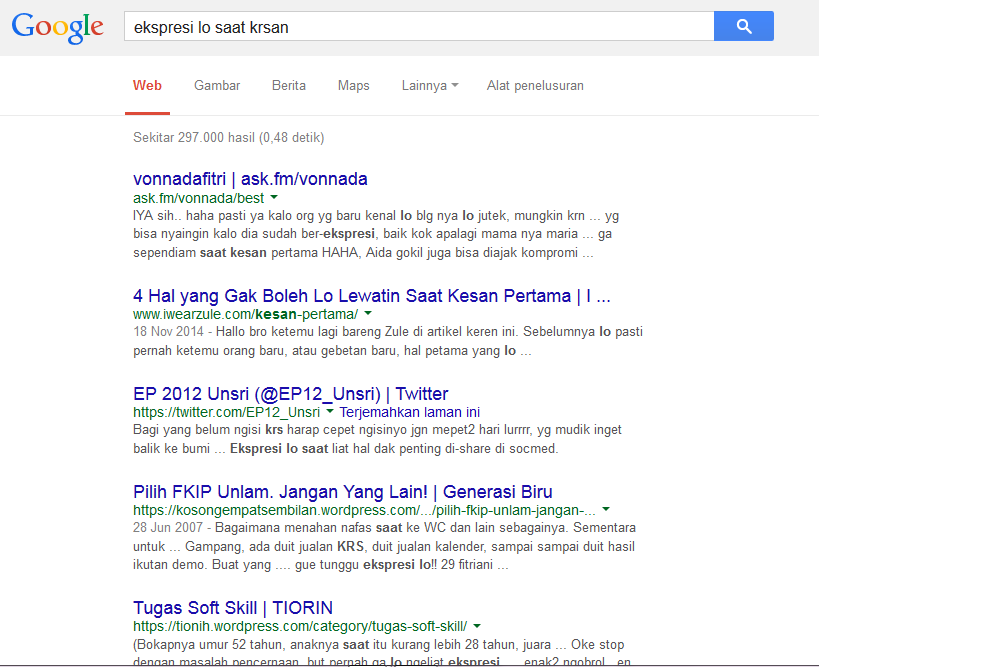Select the Web tab
Screen dimensions: 1005x667
click(x=147, y=86)
